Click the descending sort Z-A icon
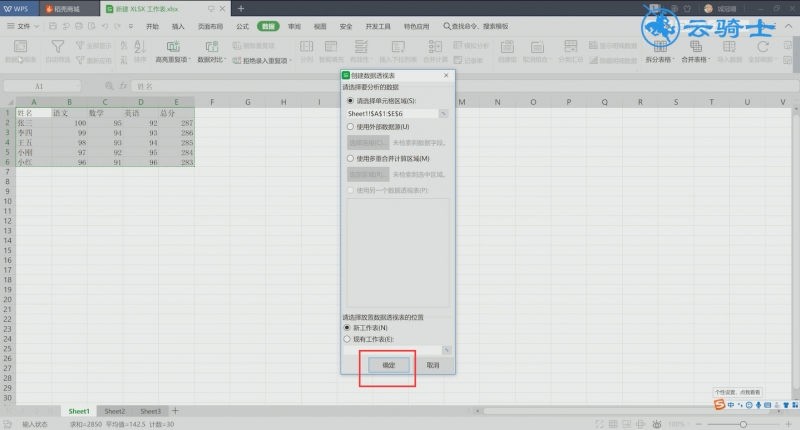The image size is (800, 430). tap(124, 60)
